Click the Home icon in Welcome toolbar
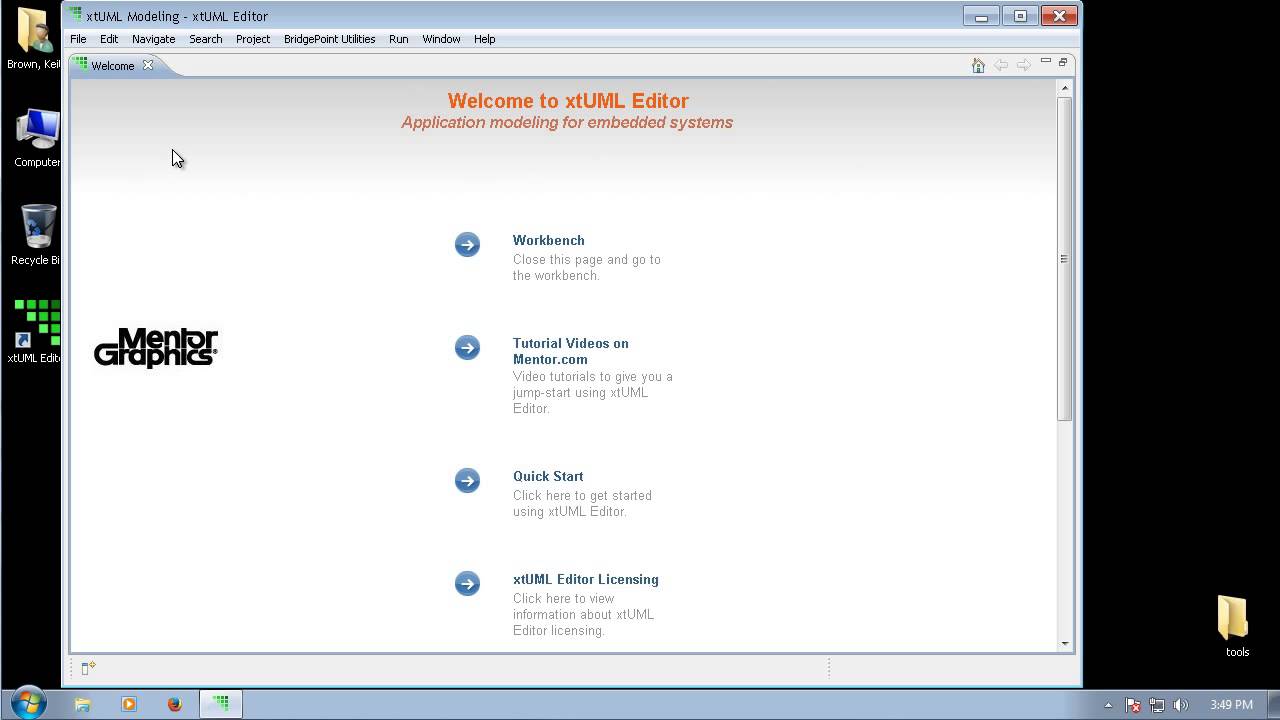The width and height of the screenshot is (1280, 720). (978, 65)
